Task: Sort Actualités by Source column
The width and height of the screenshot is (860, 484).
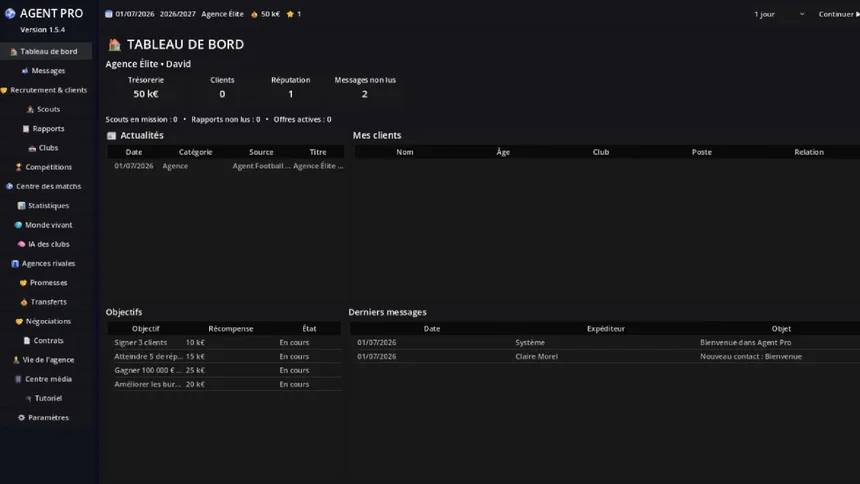Action: (x=261, y=152)
